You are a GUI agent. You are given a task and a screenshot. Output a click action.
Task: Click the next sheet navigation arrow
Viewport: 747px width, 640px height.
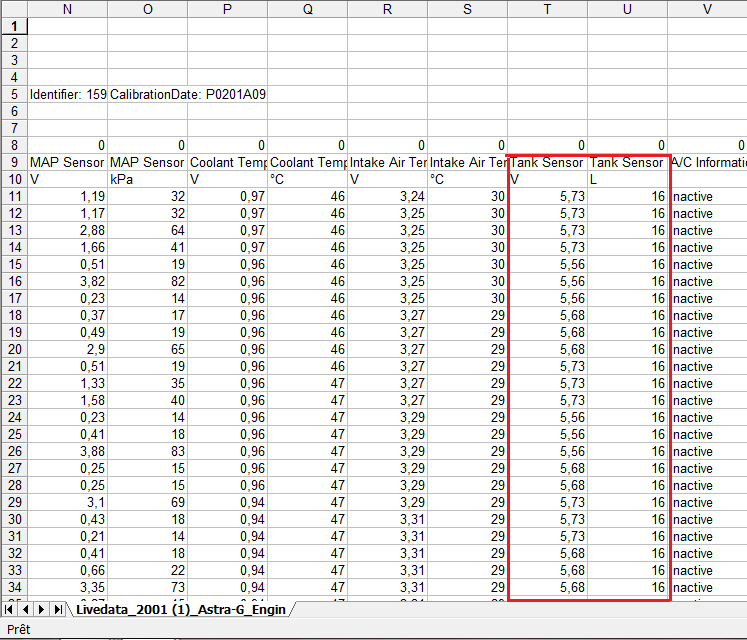(x=43, y=608)
